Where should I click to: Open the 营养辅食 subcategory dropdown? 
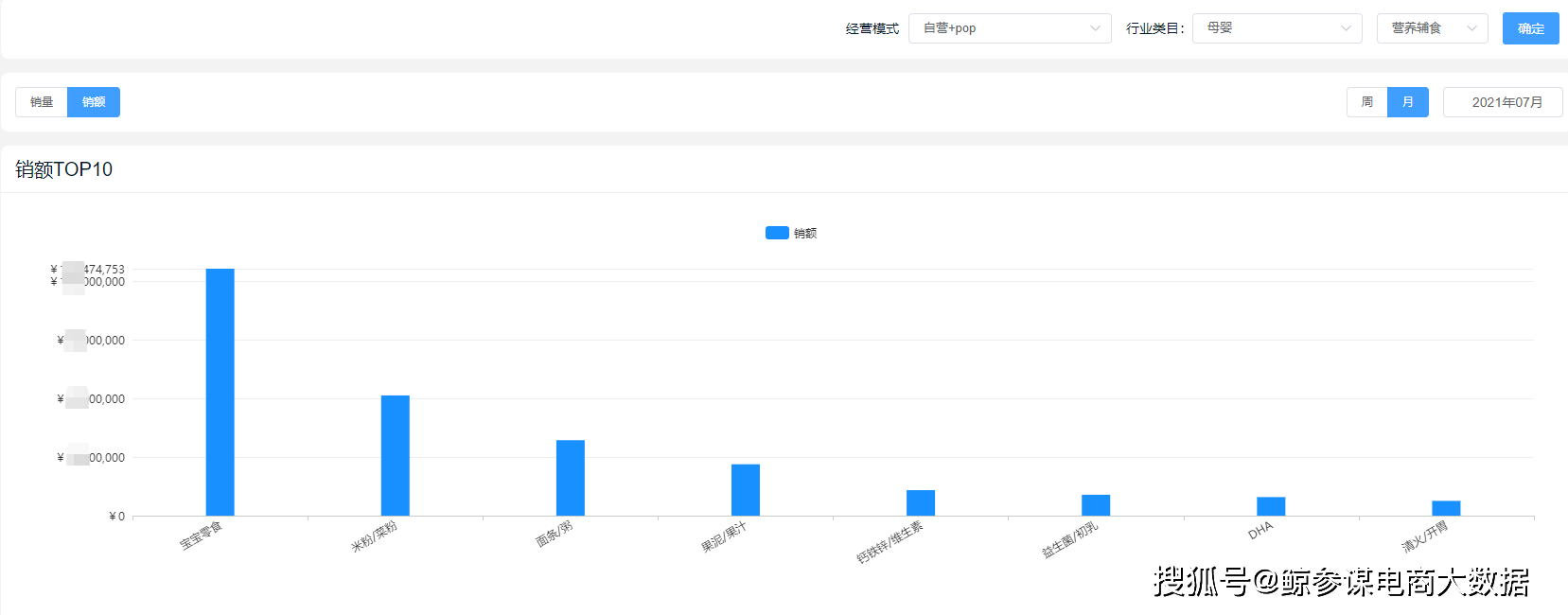point(1432,28)
